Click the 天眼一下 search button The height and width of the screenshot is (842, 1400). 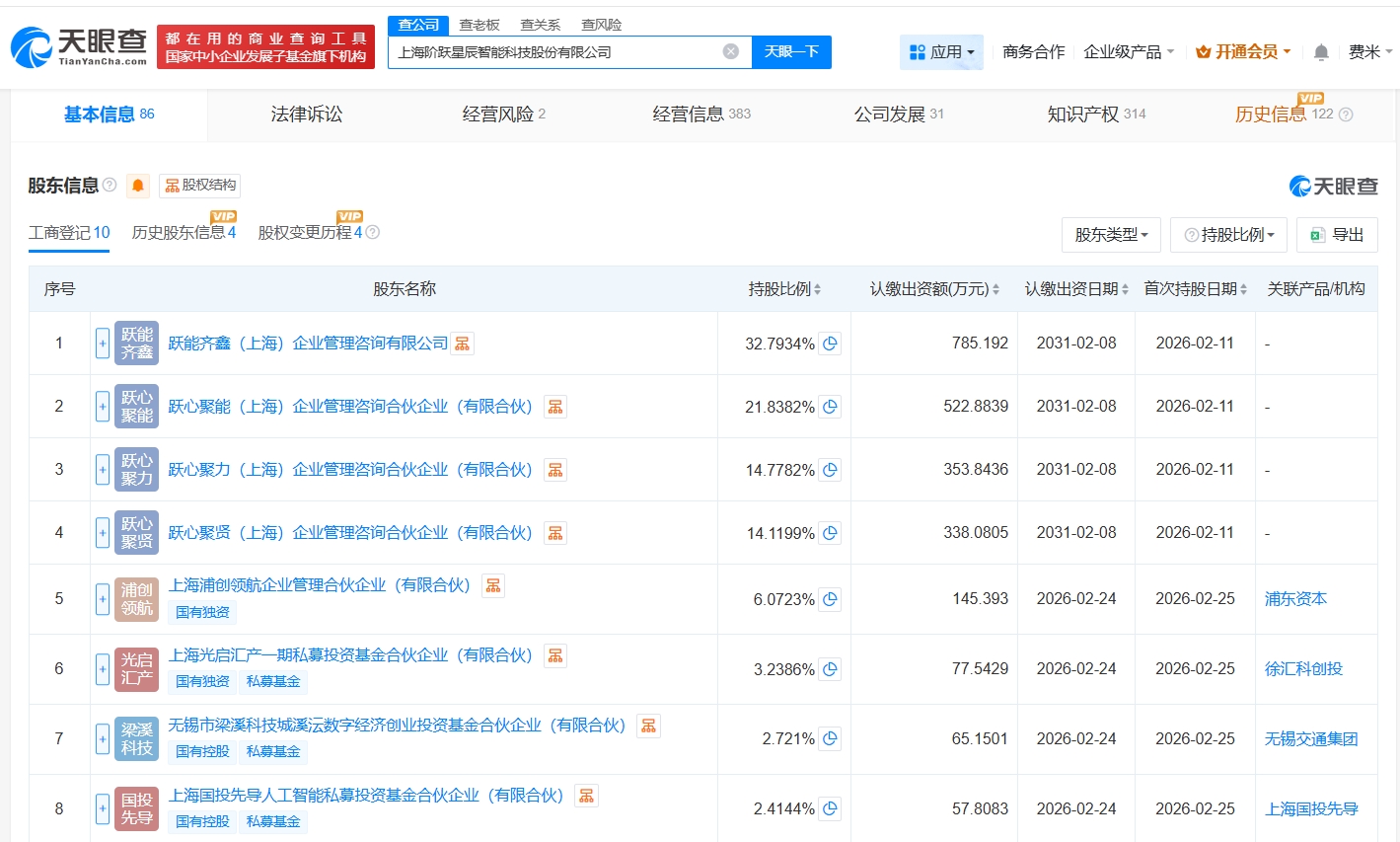pos(792,51)
